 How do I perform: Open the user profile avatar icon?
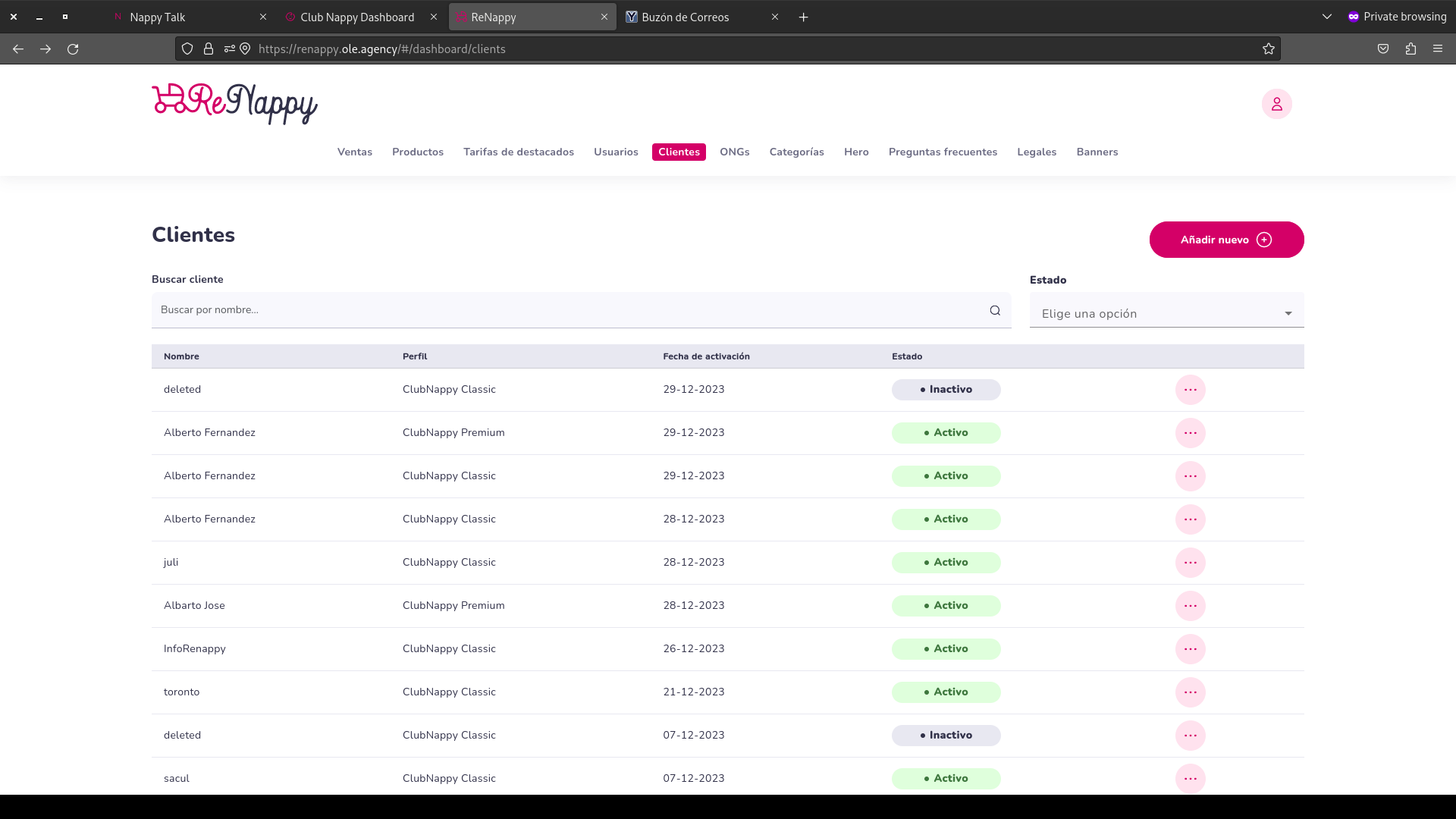[1276, 104]
